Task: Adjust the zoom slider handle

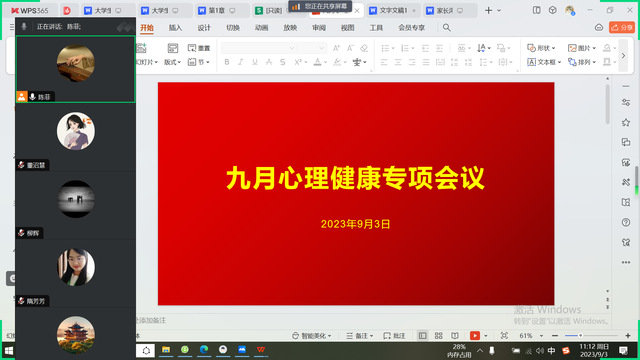Action: [x=580, y=336]
